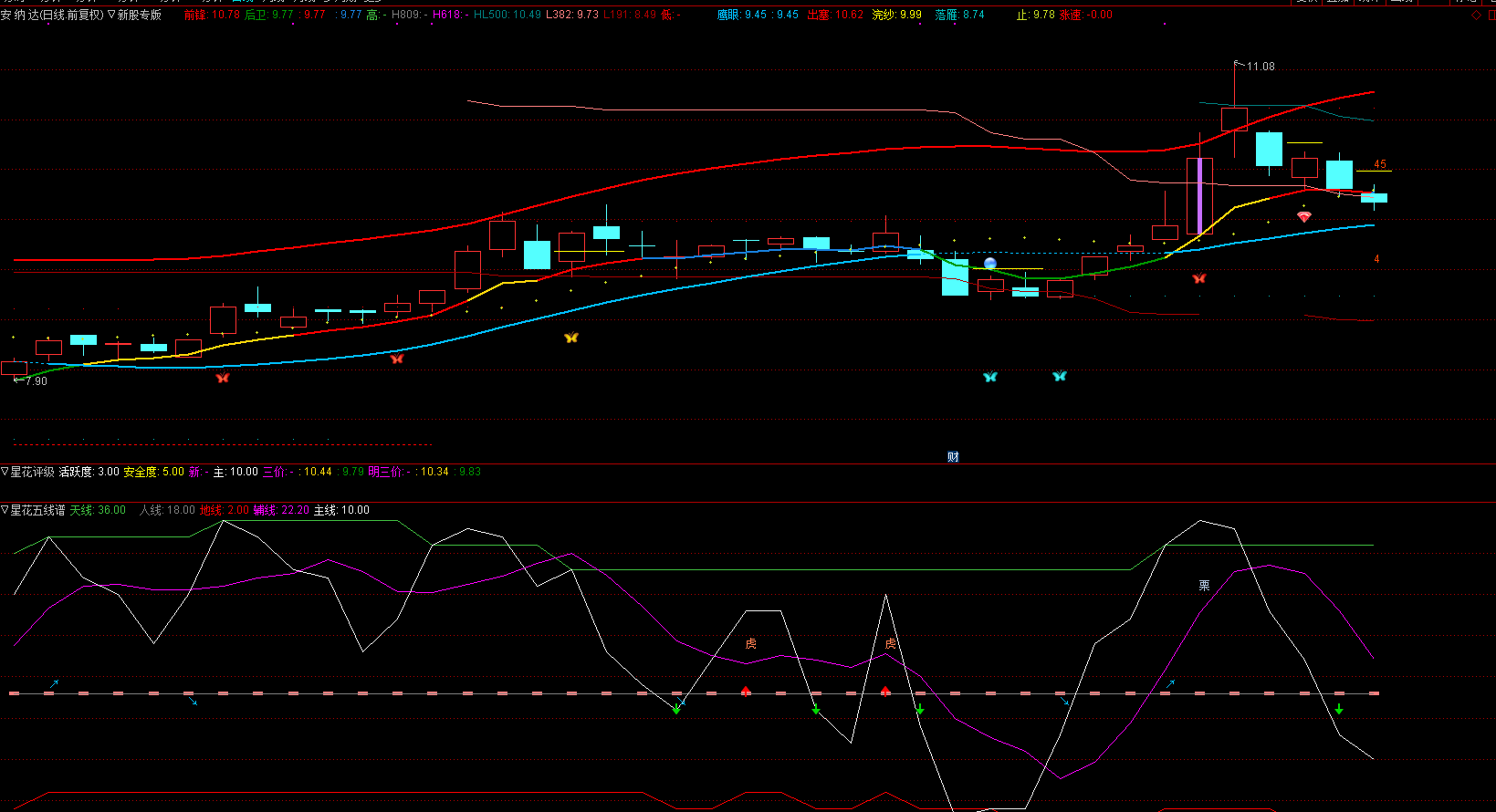Click the 浣纱 9.99 value
The height and width of the screenshot is (812, 1496).
897,15
